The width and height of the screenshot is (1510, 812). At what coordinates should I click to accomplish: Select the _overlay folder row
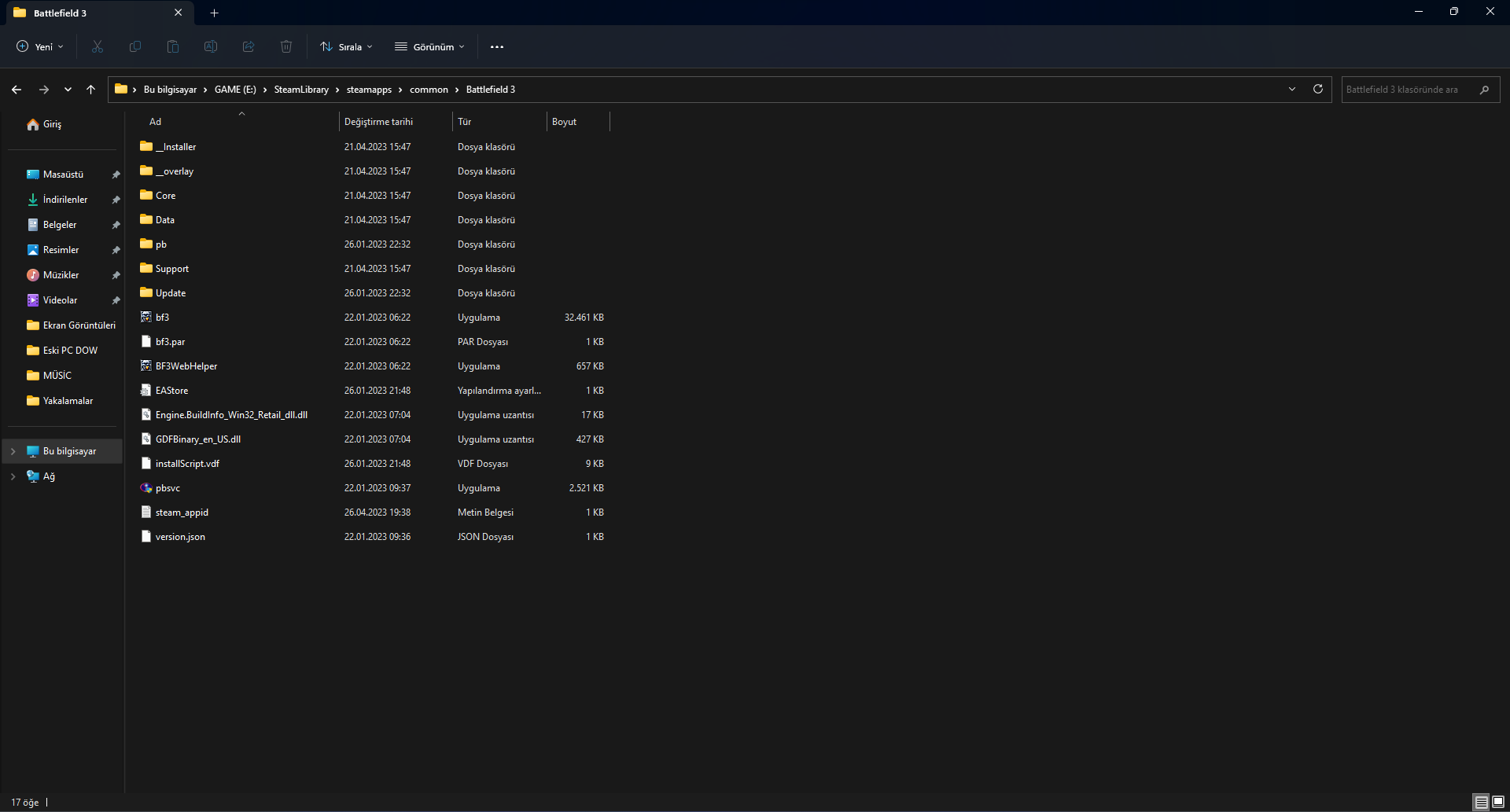pos(372,171)
